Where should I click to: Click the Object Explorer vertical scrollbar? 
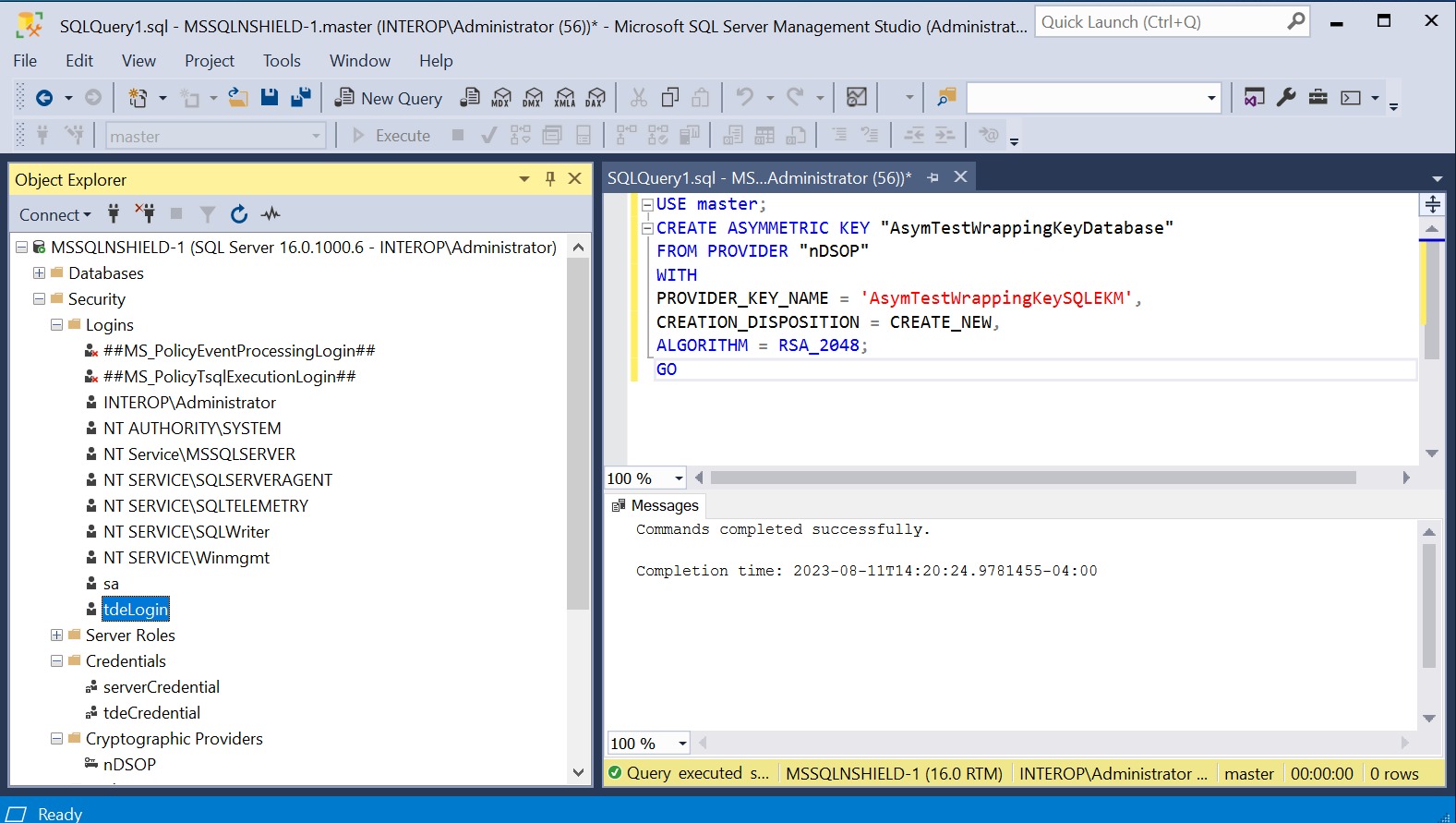578,434
